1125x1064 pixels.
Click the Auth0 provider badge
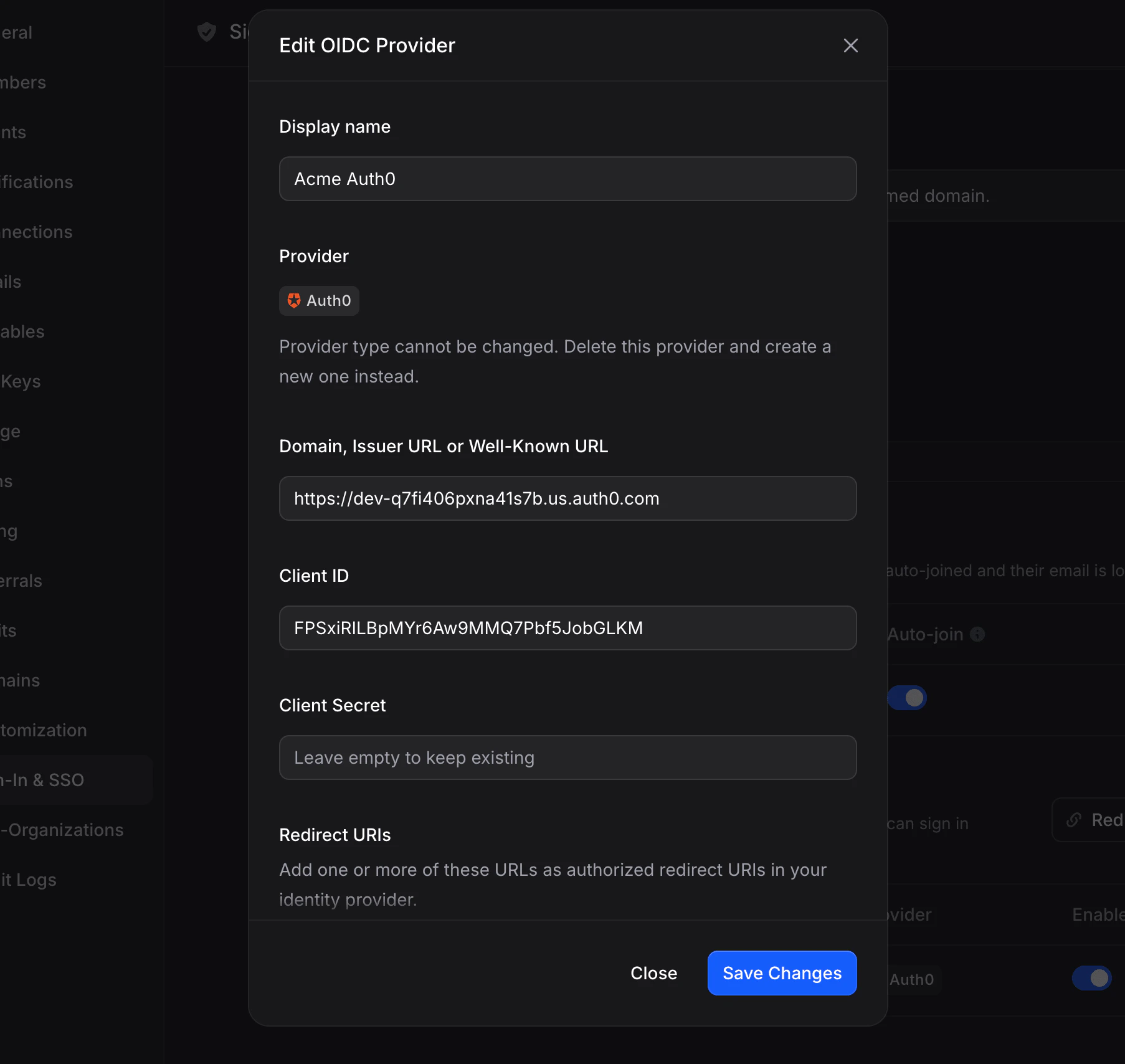point(319,300)
